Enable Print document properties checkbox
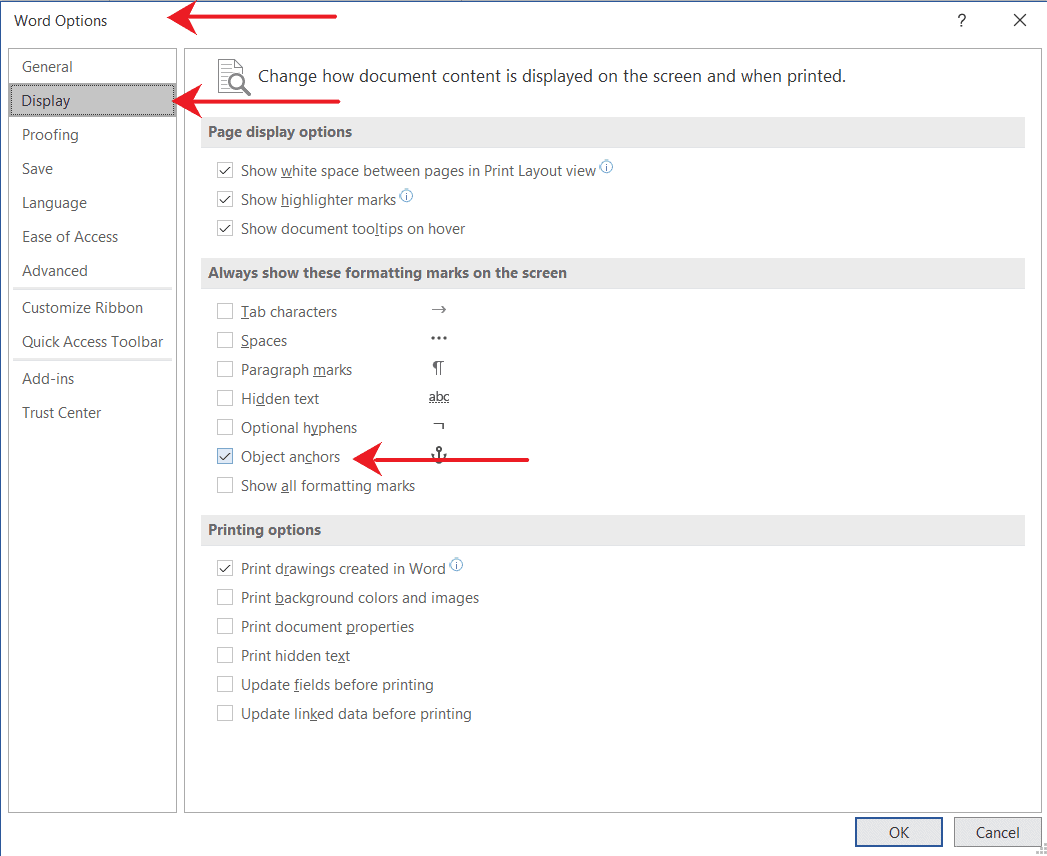The width and height of the screenshot is (1047, 856). point(225,627)
